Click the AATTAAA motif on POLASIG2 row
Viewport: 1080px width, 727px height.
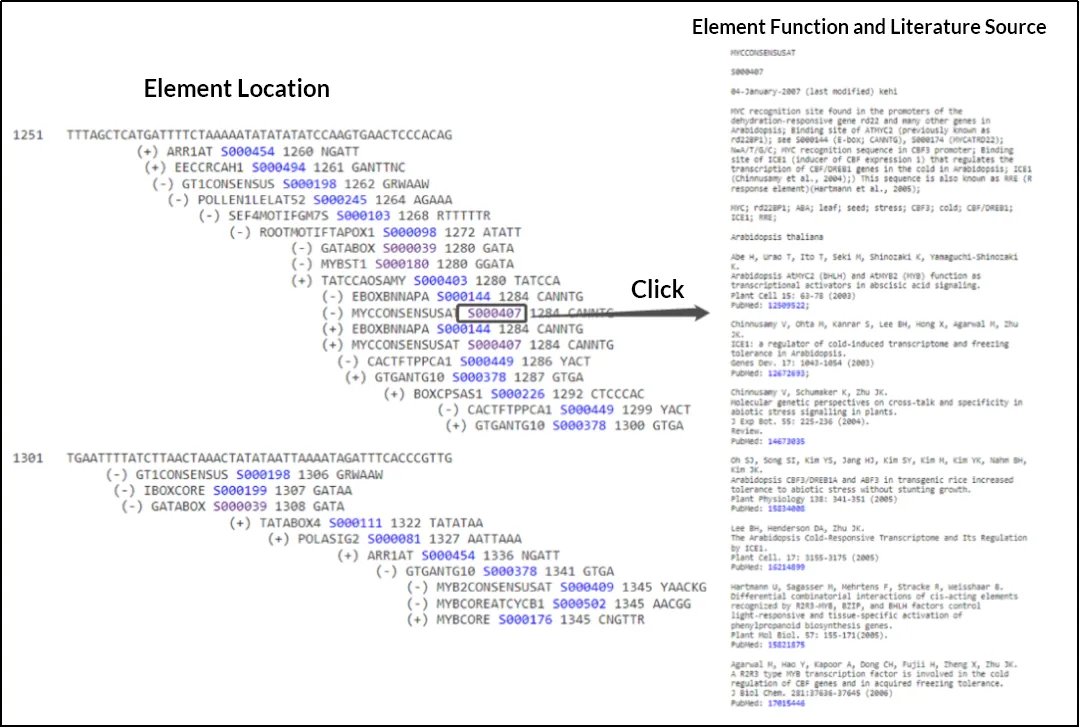click(494, 539)
